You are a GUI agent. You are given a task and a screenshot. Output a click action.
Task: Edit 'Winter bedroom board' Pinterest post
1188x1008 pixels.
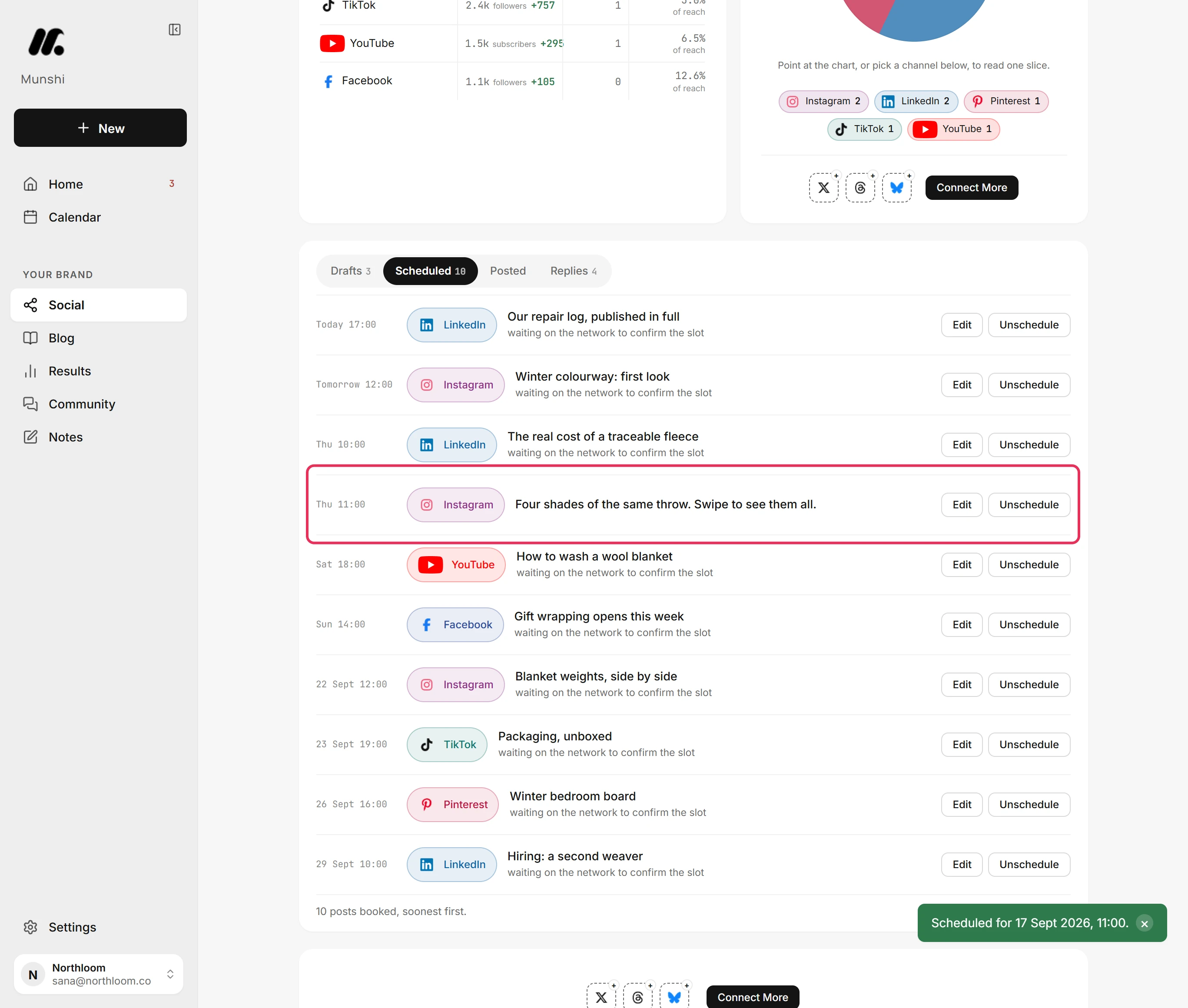(962, 805)
